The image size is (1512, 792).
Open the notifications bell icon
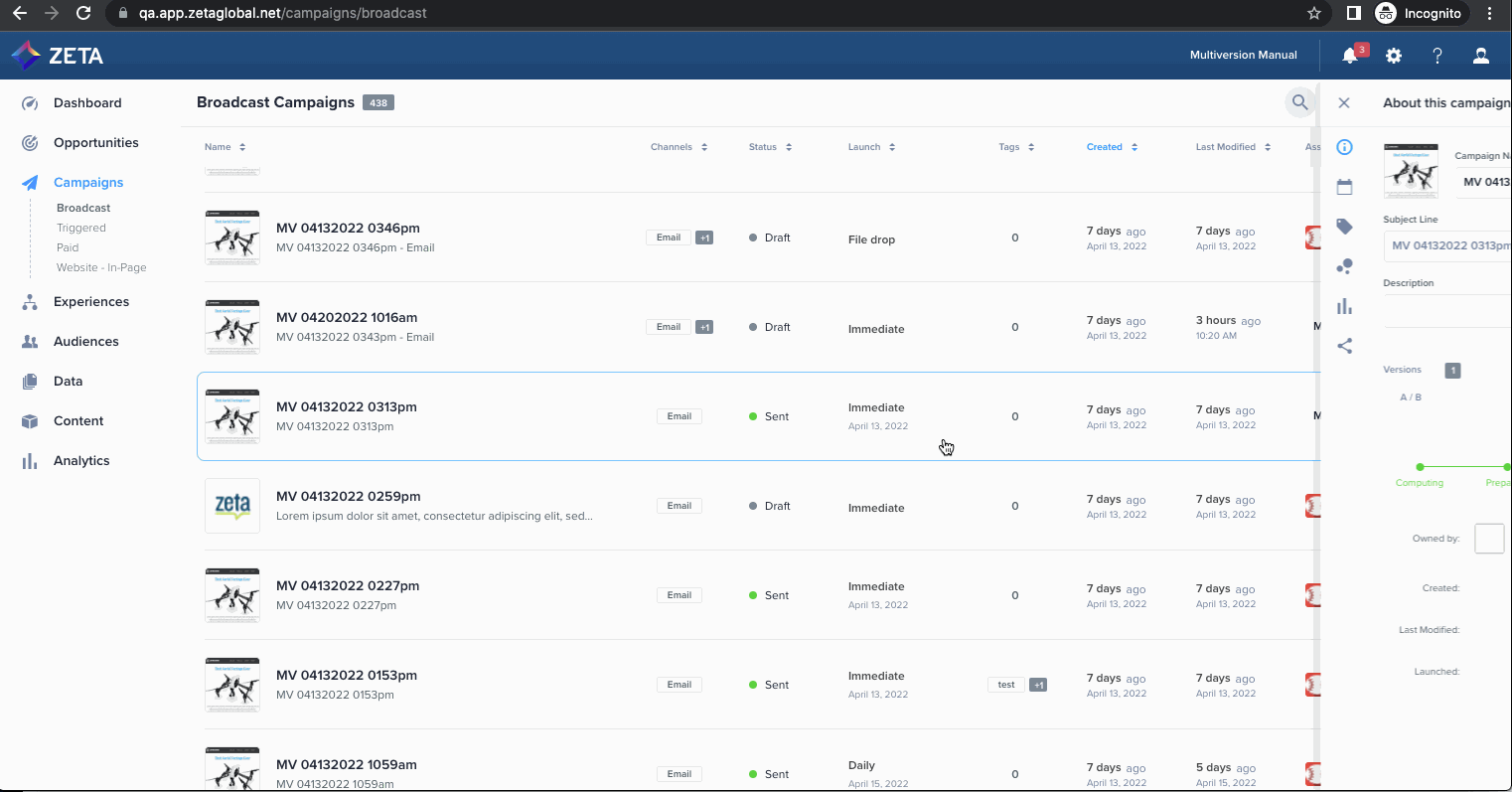point(1350,56)
